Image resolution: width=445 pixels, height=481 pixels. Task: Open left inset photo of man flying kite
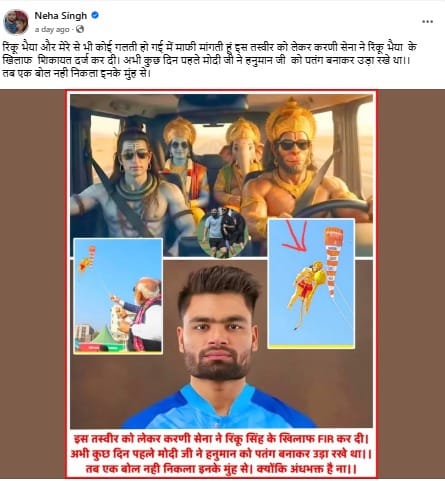[x=118, y=295]
